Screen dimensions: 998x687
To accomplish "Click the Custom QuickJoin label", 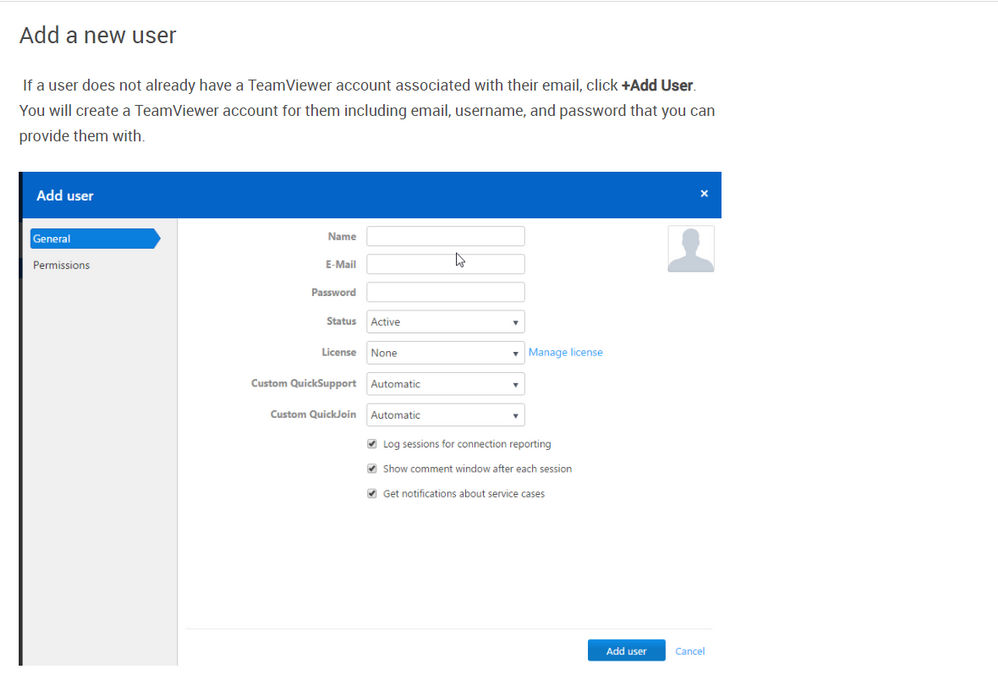I will 313,414.
